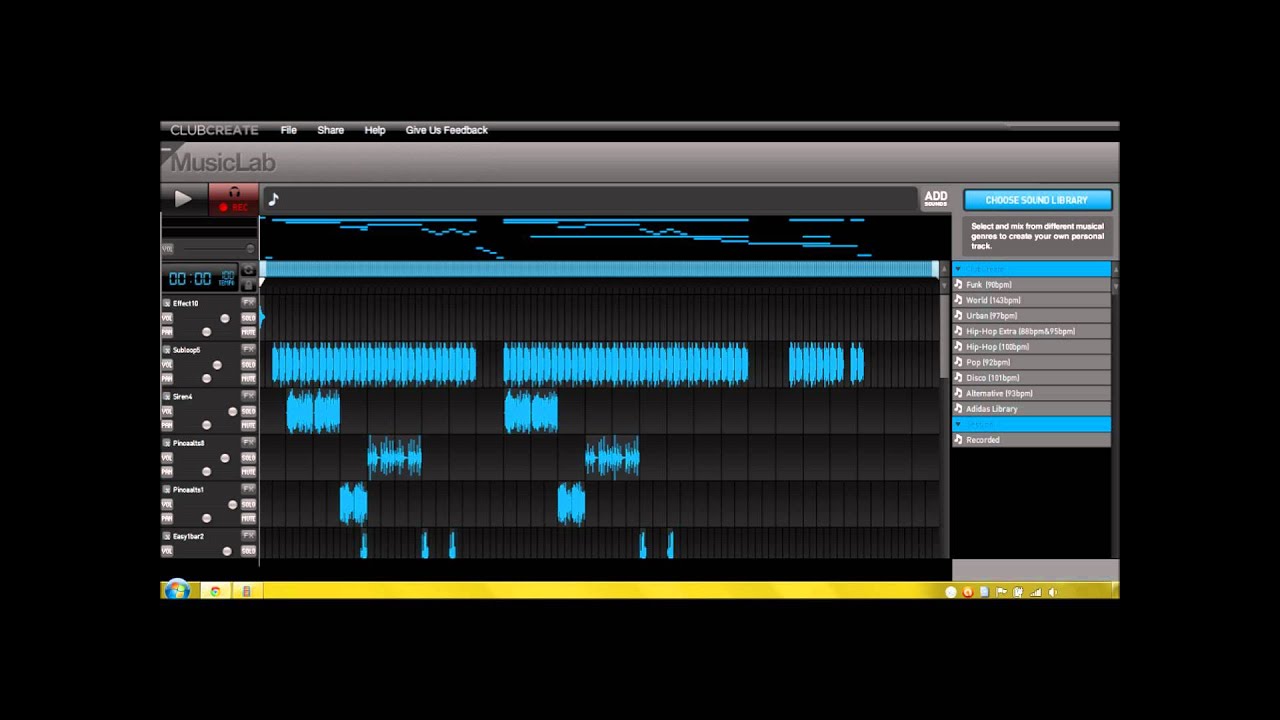Click the ADD sounds button

(x=935, y=199)
